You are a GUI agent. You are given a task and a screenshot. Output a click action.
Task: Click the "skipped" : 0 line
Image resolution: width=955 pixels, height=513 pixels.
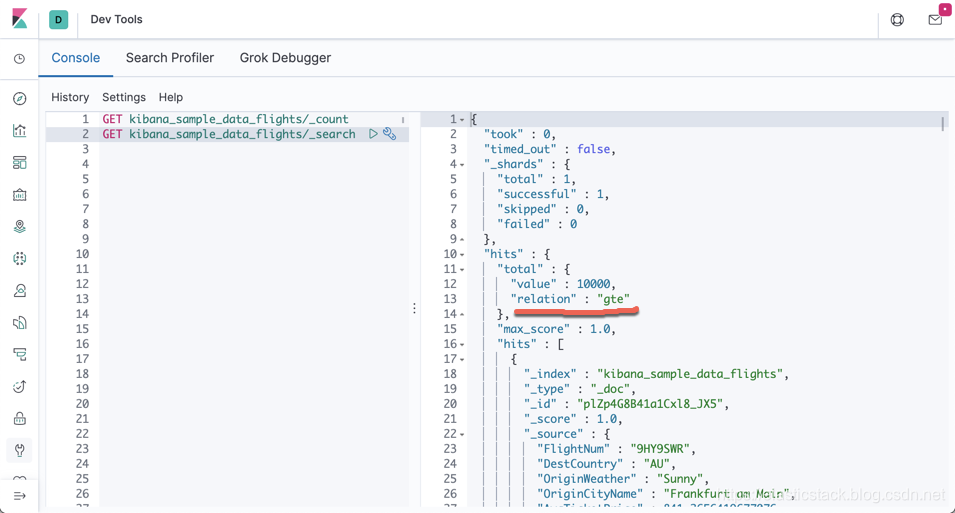pos(543,209)
